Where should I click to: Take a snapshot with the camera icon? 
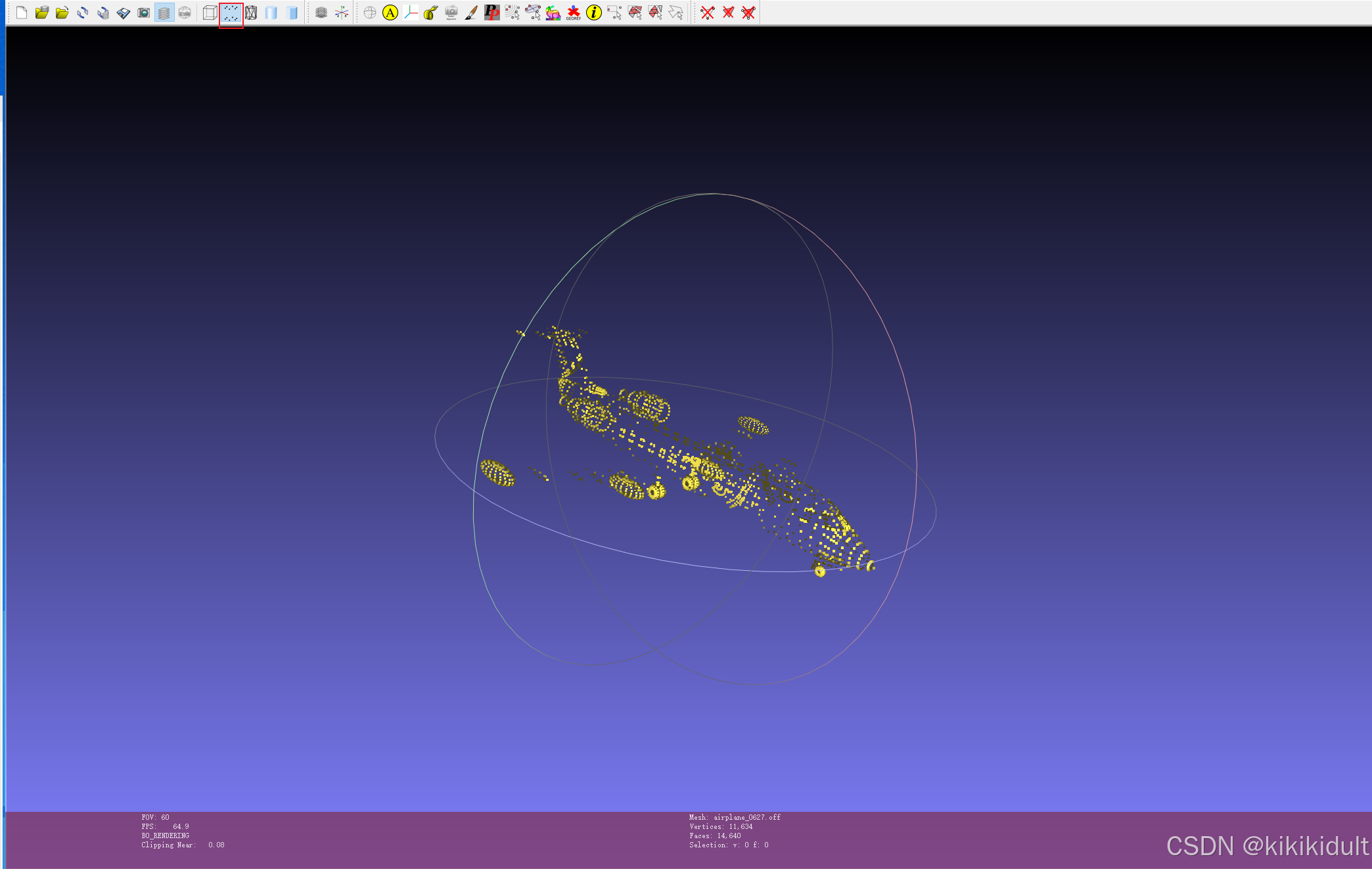tap(143, 12)
